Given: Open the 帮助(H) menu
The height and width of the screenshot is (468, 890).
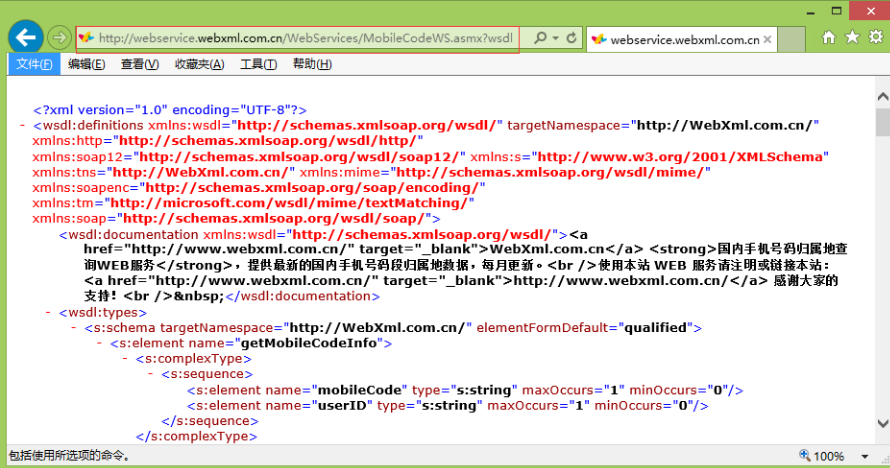Looking at the screenshot, I should coord(312,64).
